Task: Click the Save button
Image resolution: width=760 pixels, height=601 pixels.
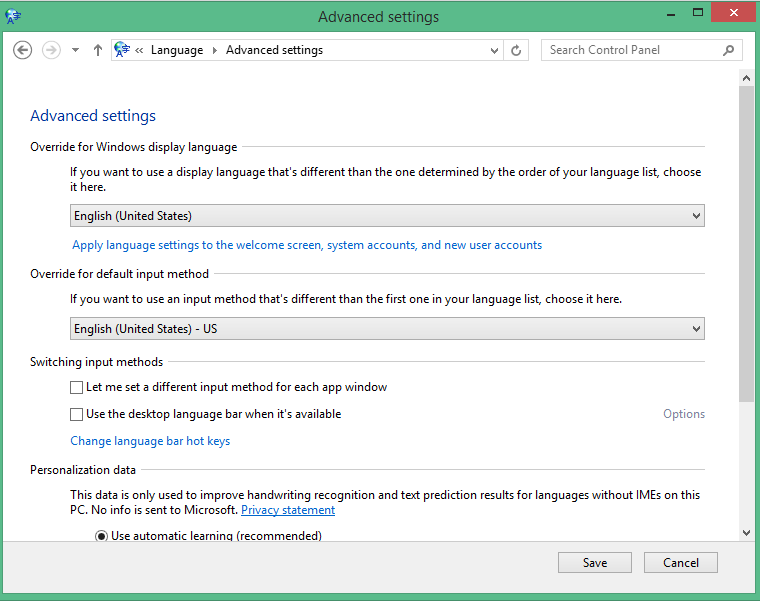Action: tap(595, 563)
